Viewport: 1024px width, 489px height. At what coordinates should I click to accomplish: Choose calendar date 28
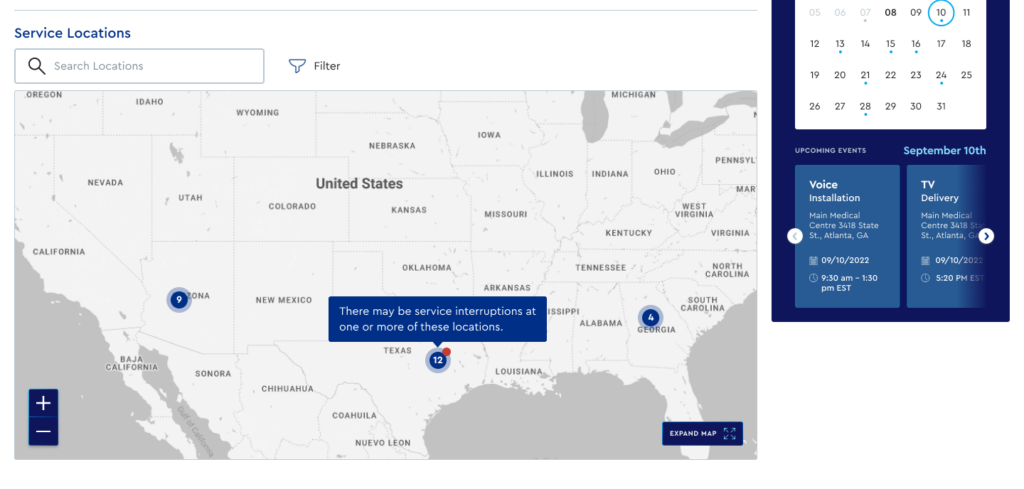click(x=865, y=106)
